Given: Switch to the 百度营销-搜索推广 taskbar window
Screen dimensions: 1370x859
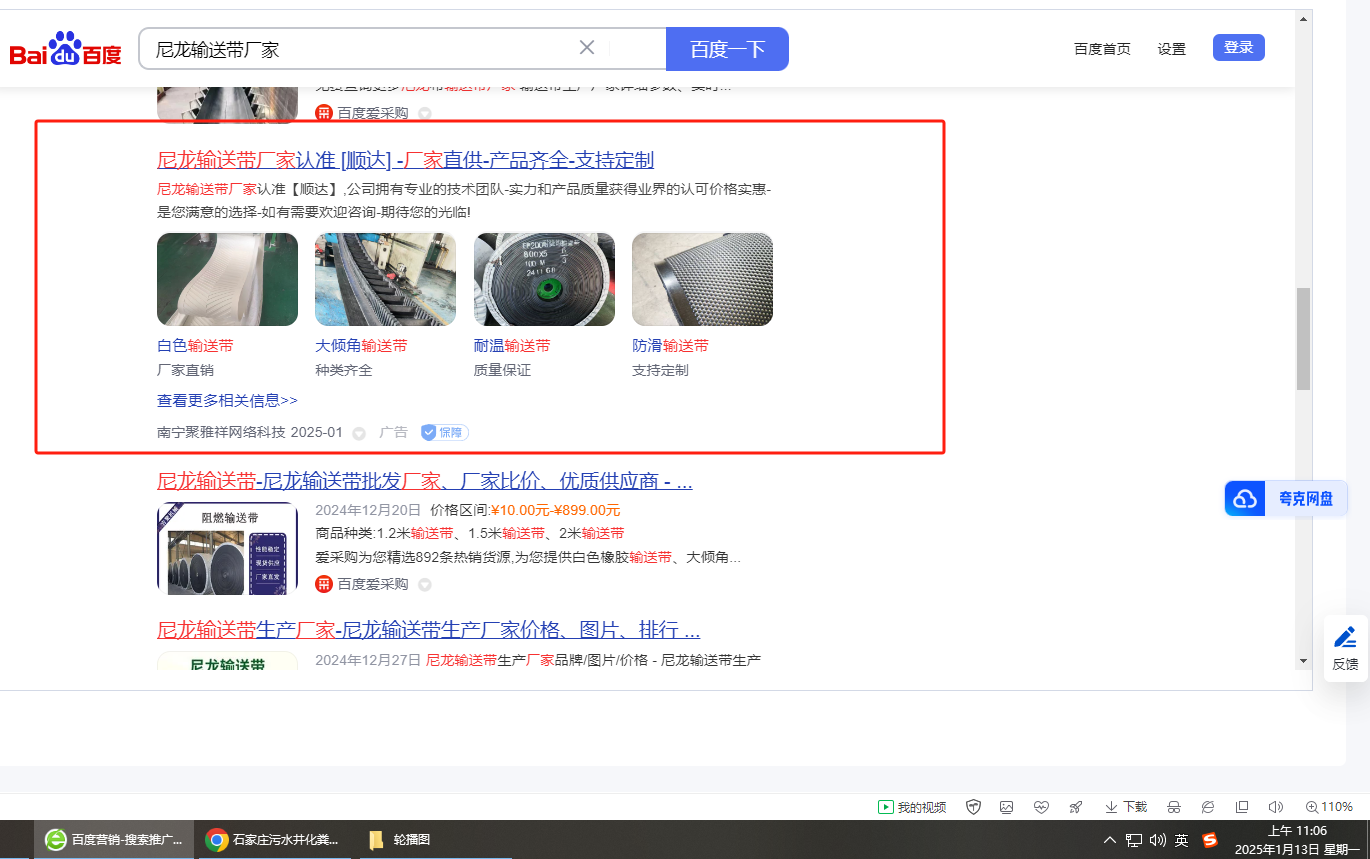Looking at the screenshot, I should (x=114, y=840).
